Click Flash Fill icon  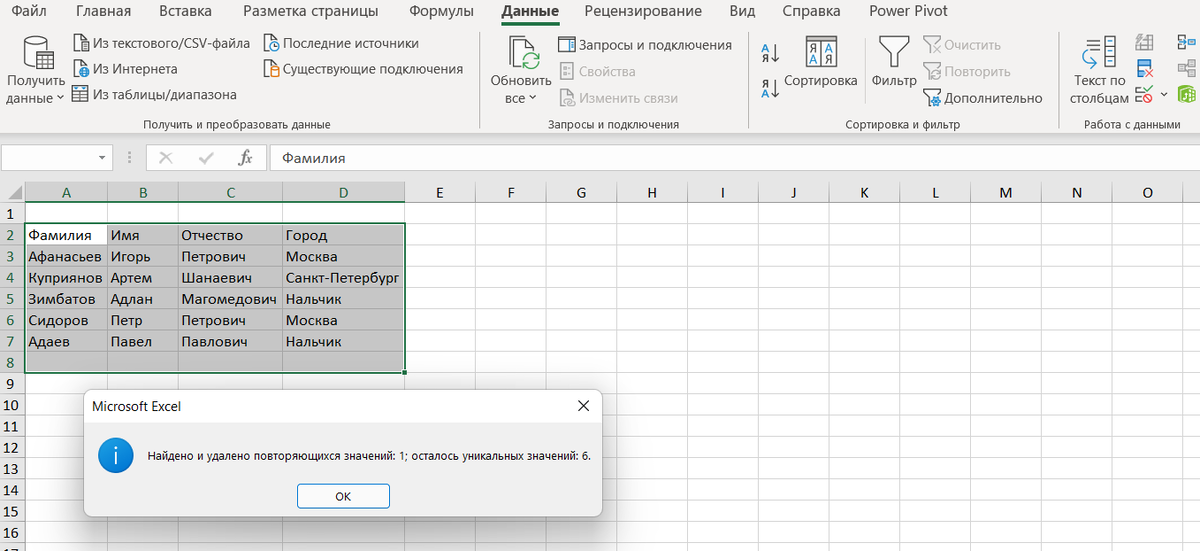coord(1145,44)
